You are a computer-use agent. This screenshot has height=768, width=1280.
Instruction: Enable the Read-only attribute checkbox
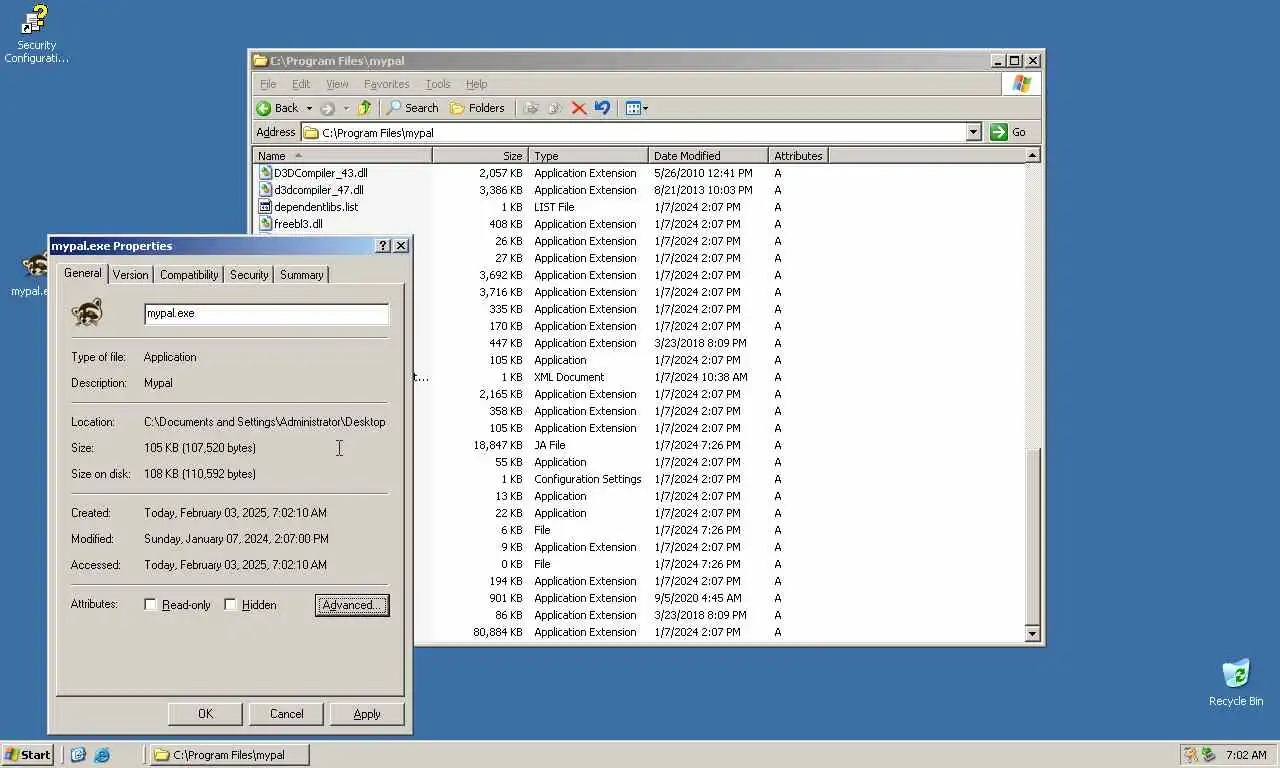[151, 605]
